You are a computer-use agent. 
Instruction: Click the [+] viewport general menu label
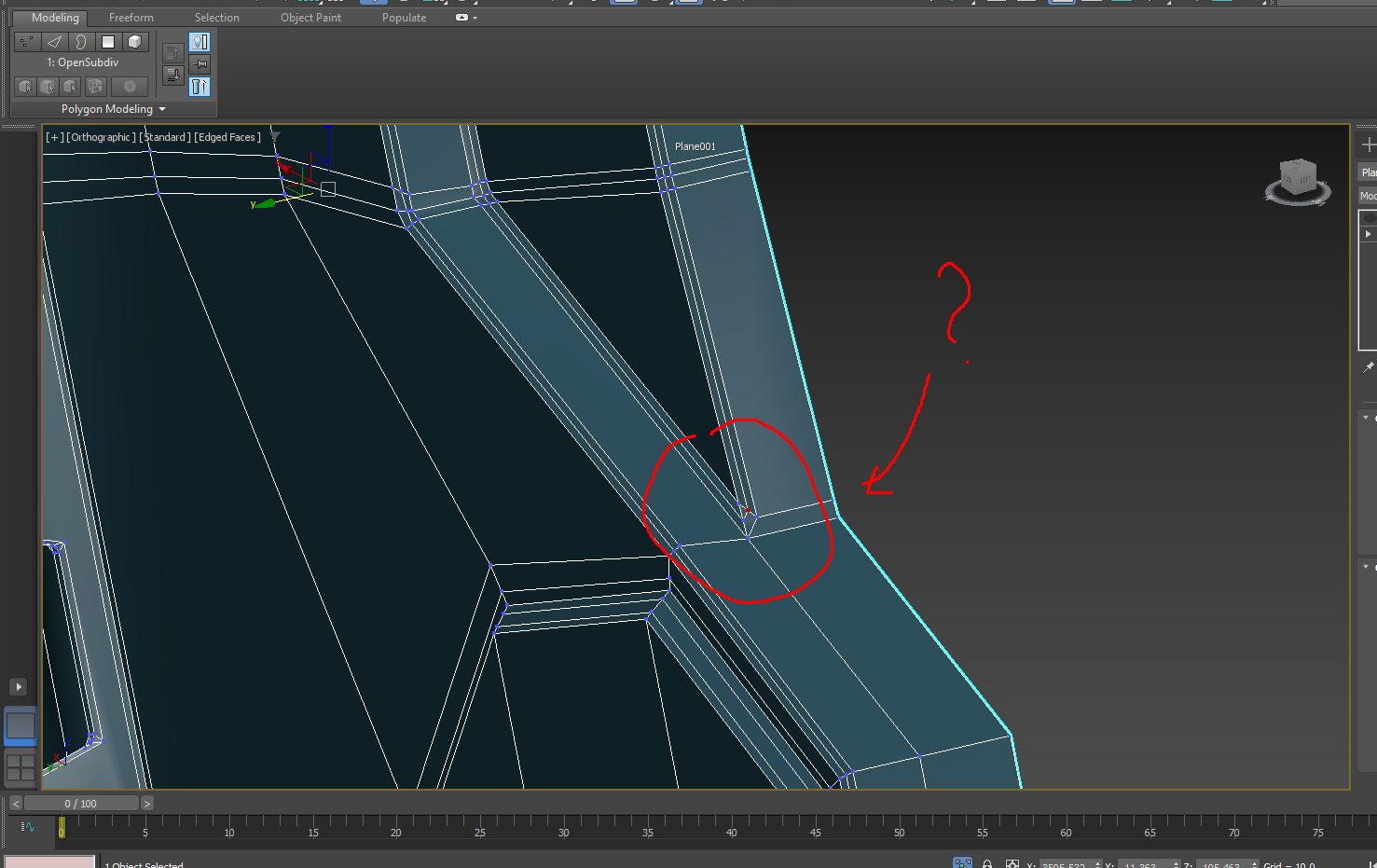(54, 137)
